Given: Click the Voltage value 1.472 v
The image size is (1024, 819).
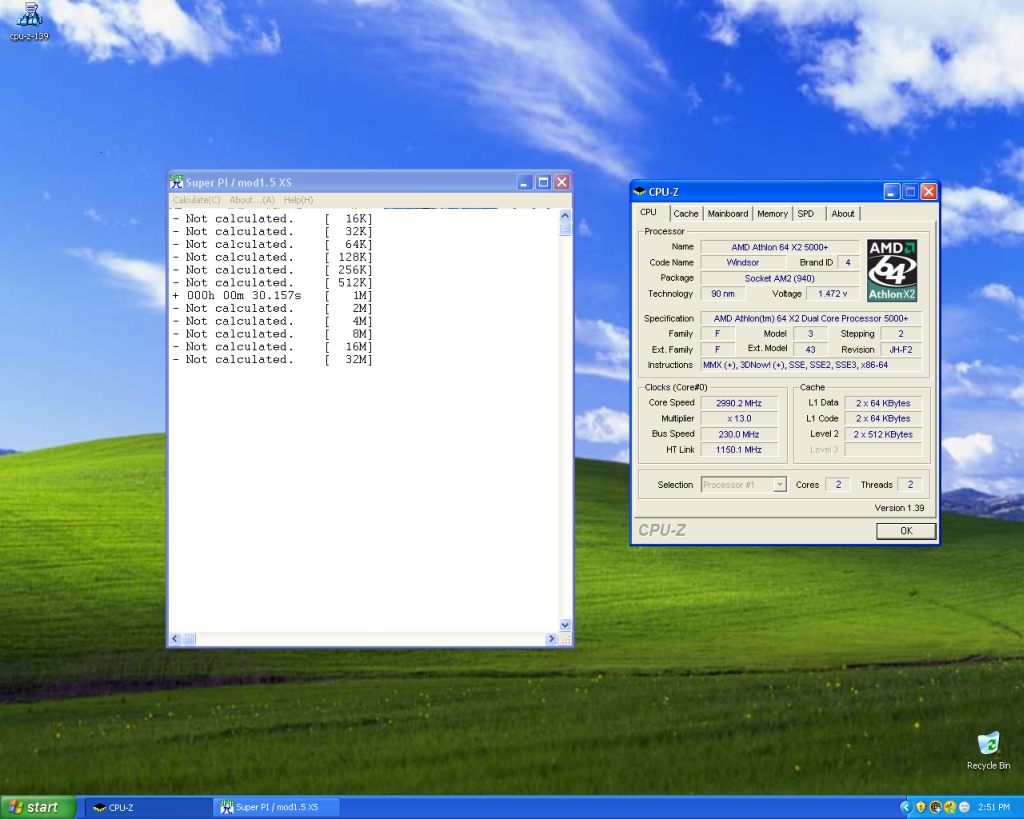Looking at the screenshot, I should [833, 294].
